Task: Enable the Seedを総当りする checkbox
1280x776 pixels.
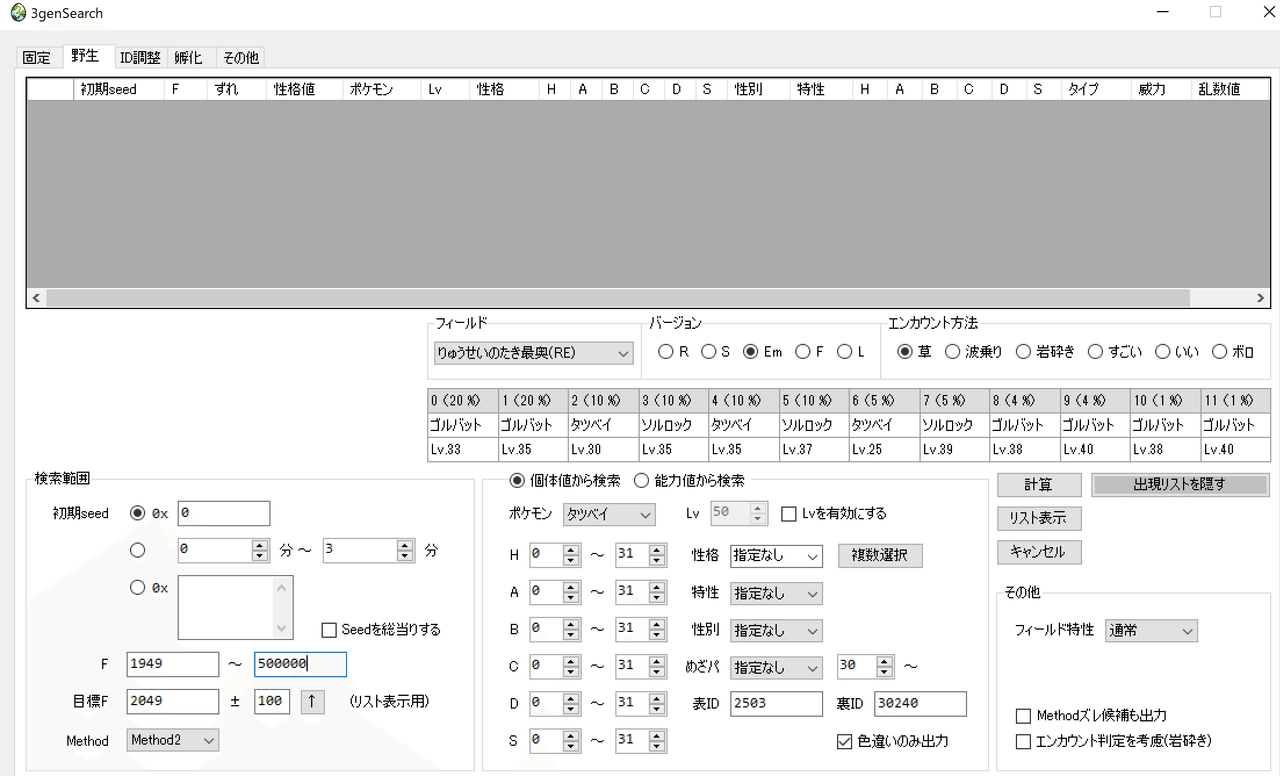Action: pos(329,629)
